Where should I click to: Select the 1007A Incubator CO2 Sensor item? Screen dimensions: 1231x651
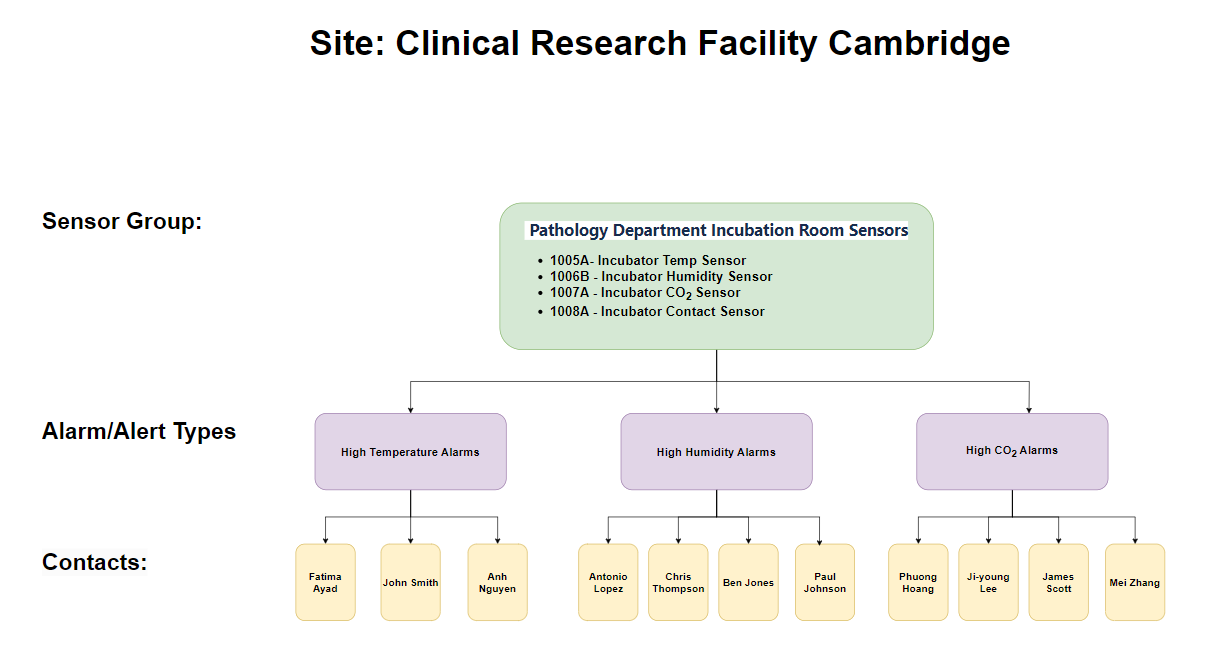tap(645, 293)
